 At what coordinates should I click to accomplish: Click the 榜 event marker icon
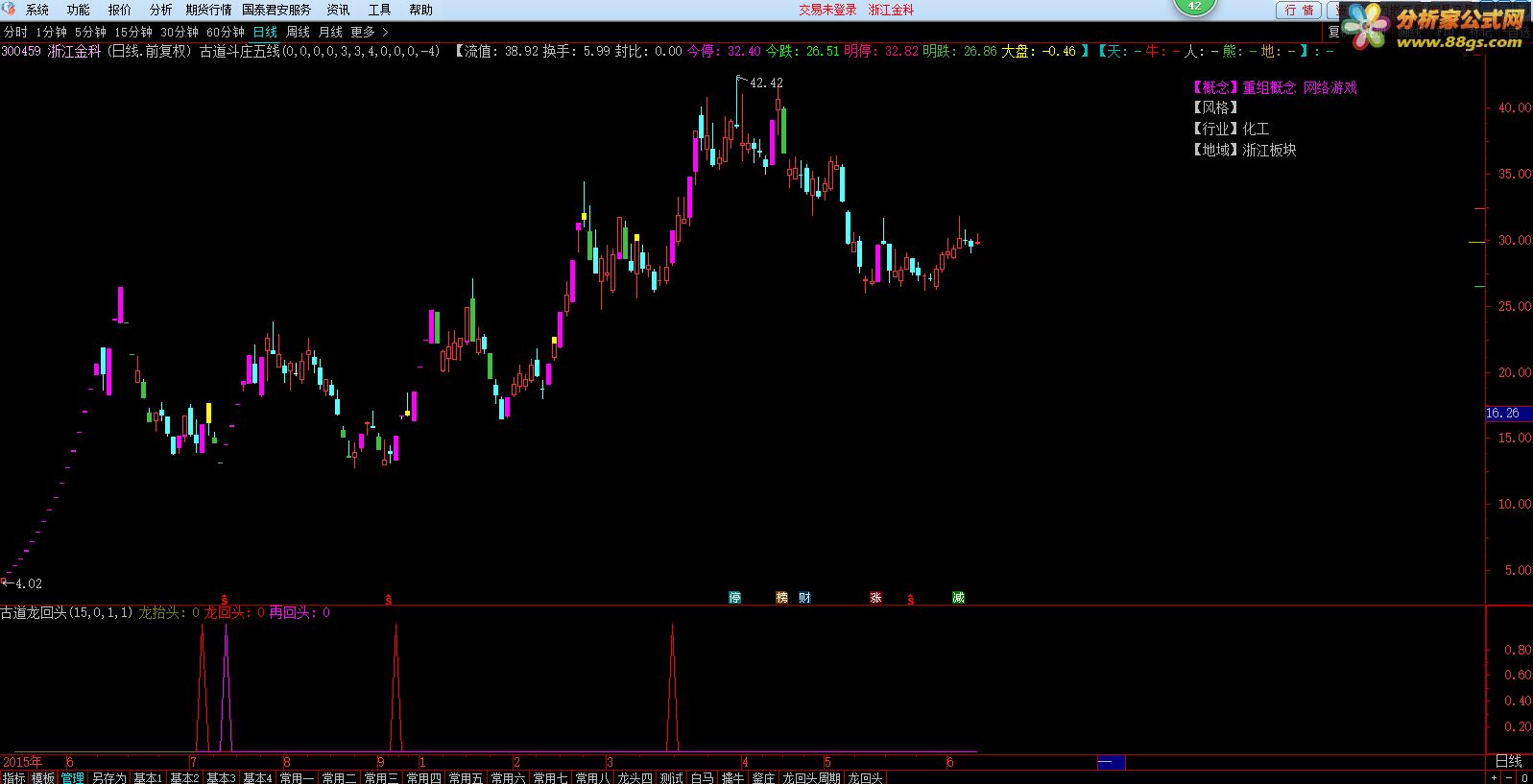782,597
